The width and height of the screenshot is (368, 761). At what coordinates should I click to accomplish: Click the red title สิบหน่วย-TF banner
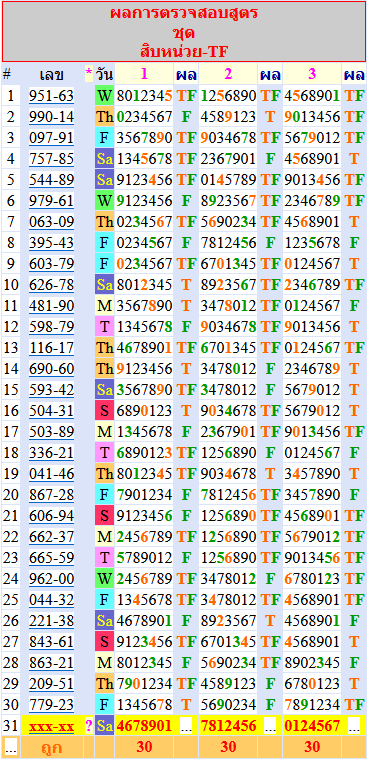click(x=184, y=32)
